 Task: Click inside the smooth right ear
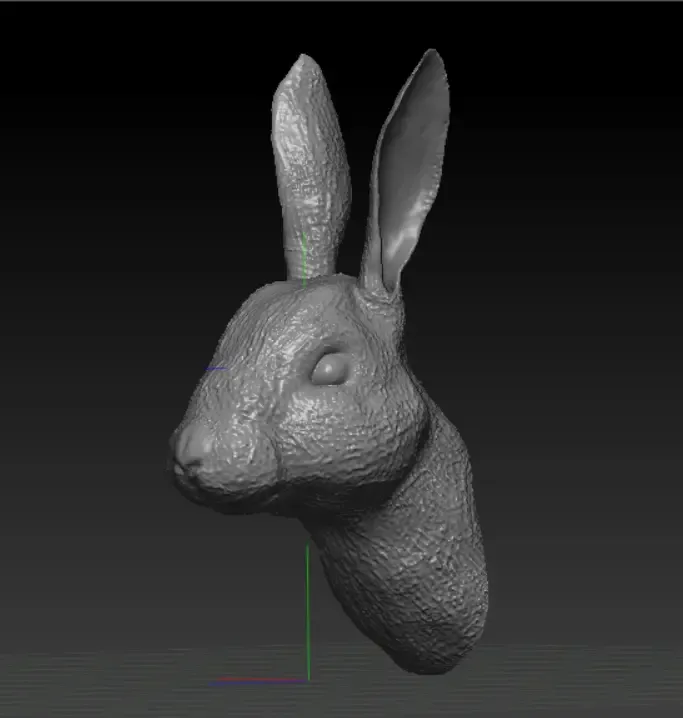point(409,172)
